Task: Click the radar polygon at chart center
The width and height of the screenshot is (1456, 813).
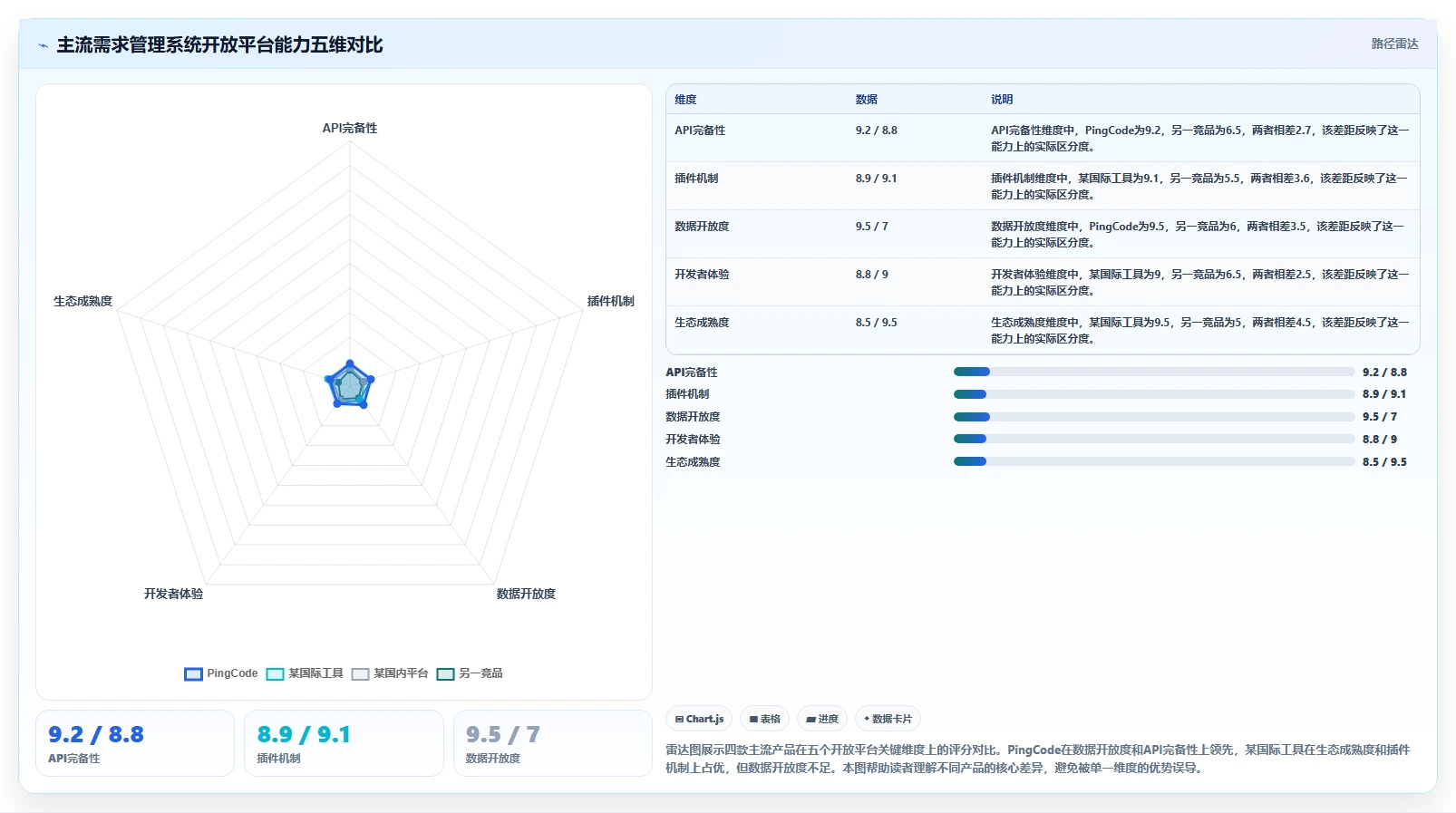Action: pyautogui.click(x=349, y=386)
